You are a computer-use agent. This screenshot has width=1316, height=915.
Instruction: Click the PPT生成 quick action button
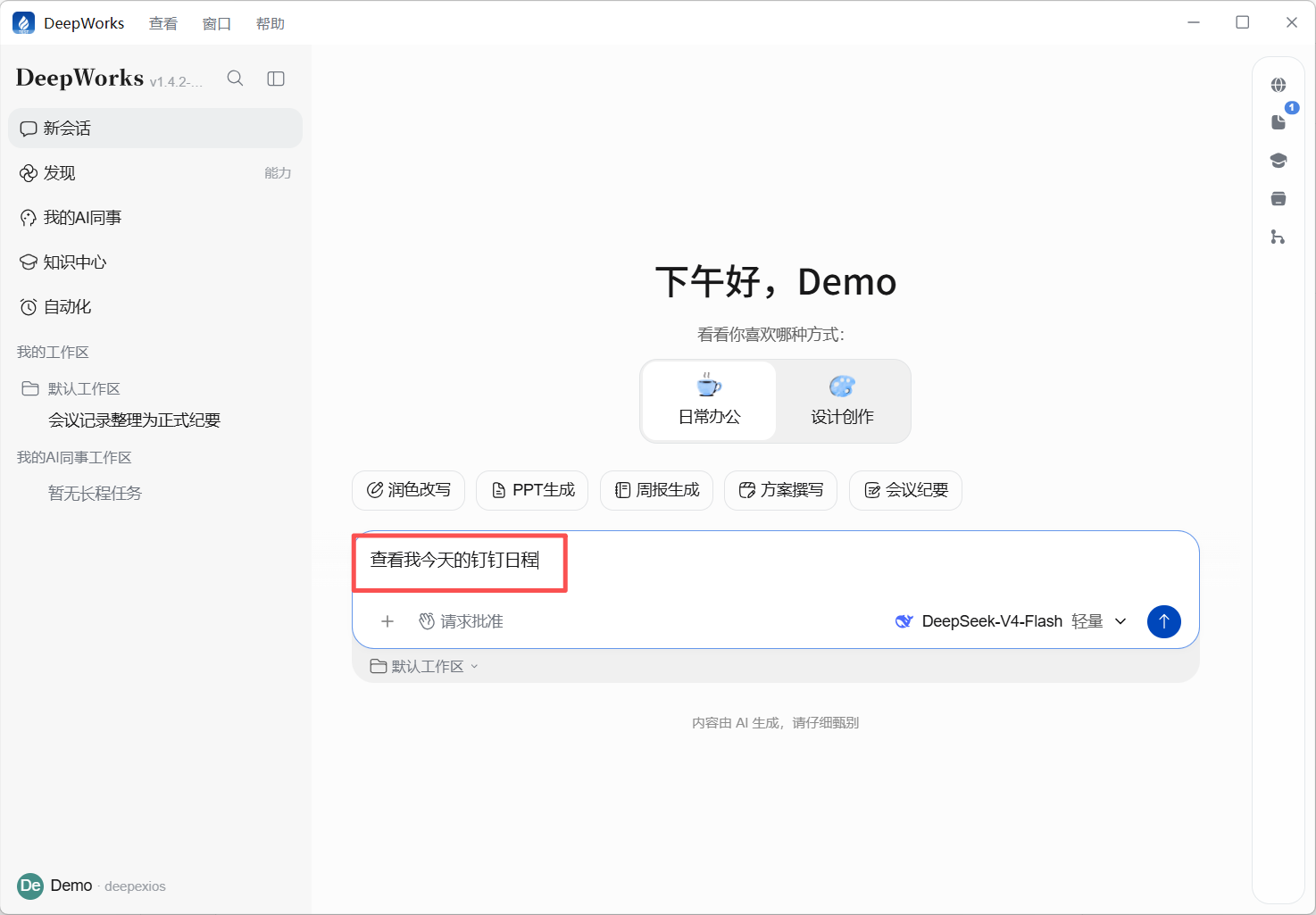point(532,490)
